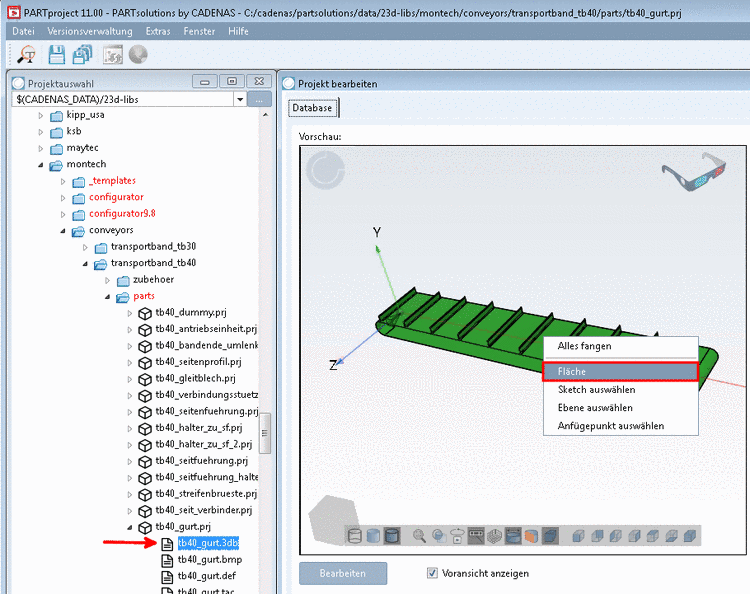Open the Extras menu
Screen dimensions: 750x594
pyautogui.click(x=158, y=31)
